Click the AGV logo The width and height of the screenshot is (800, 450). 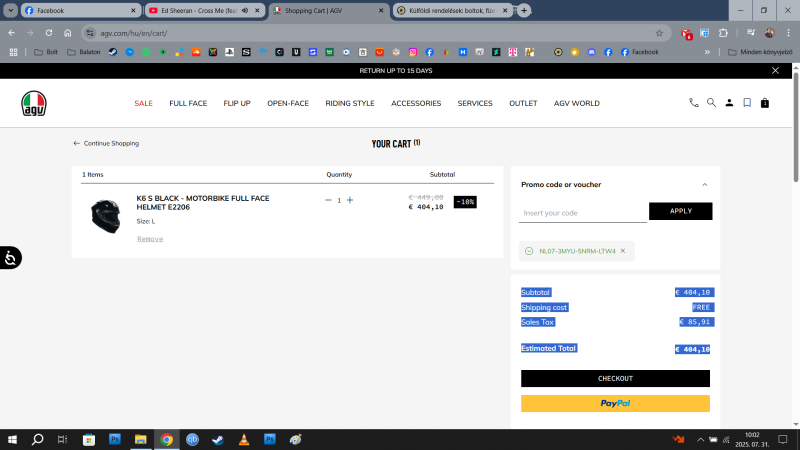[34, 103]
